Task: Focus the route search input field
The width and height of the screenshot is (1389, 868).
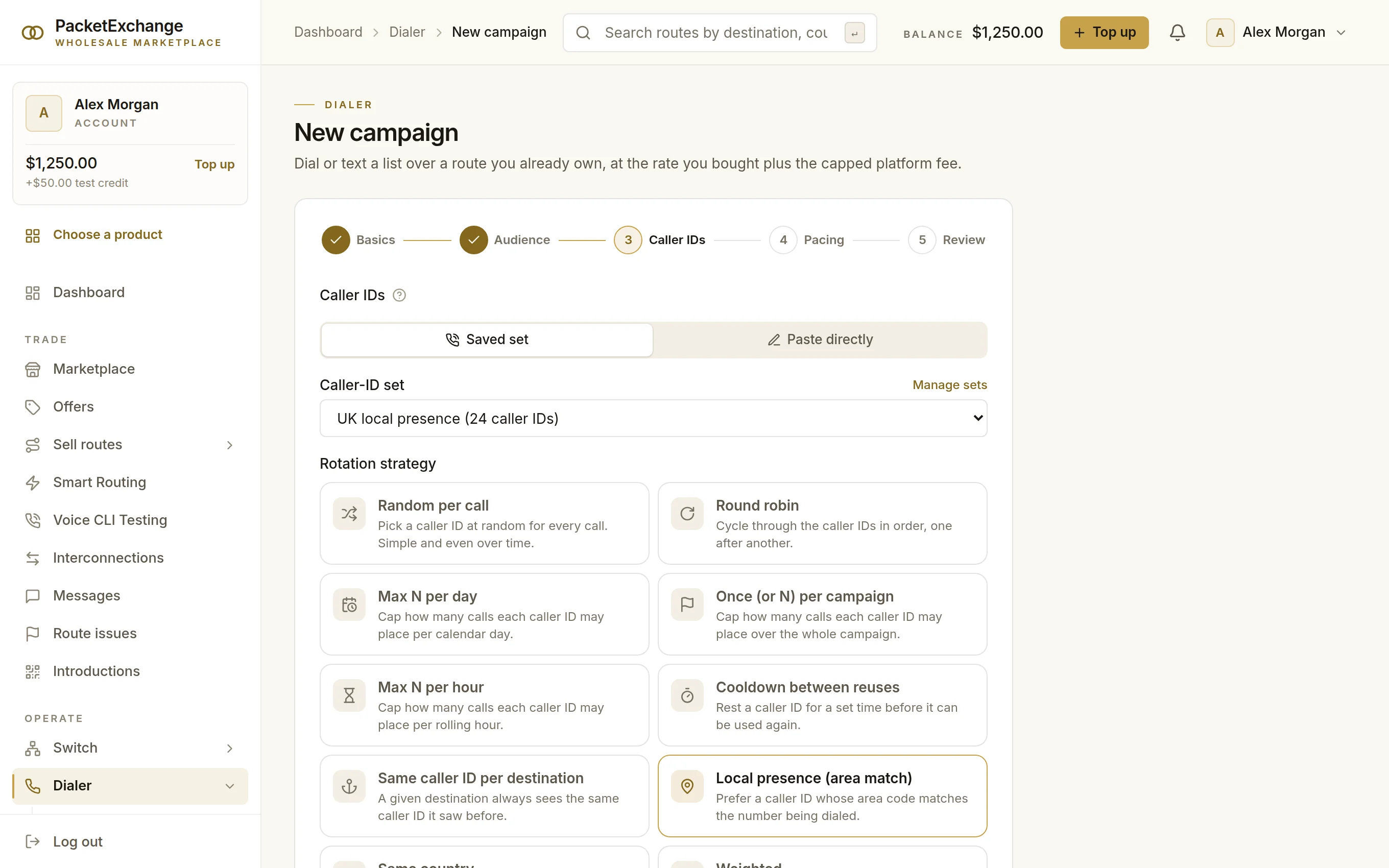Action: pos(719,33)
